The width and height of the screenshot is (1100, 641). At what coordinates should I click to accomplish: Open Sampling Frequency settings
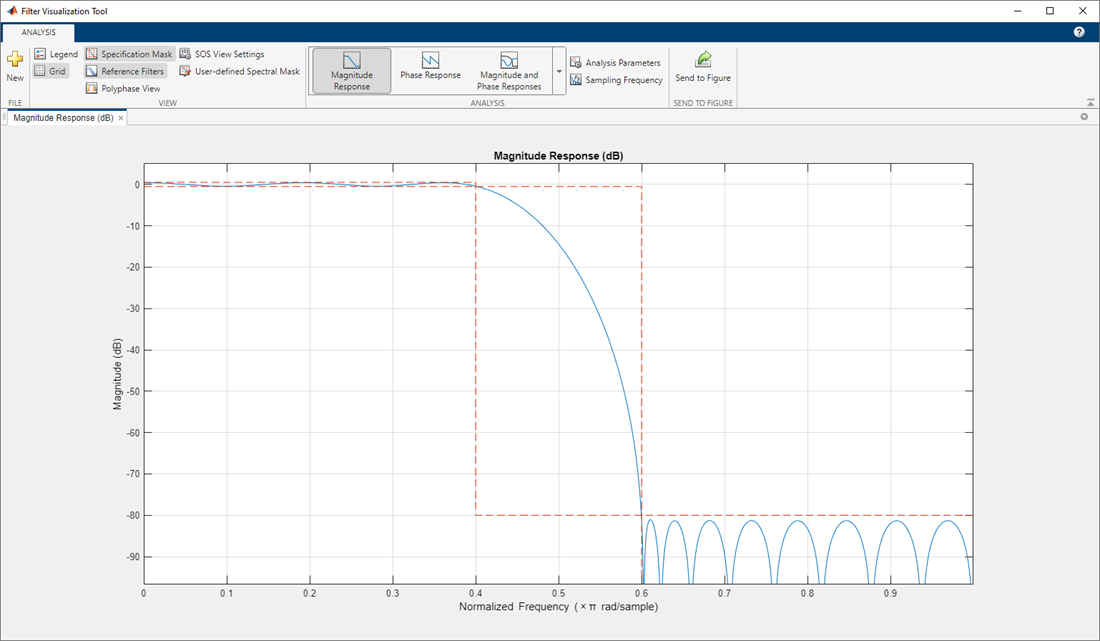pos(617,80)
